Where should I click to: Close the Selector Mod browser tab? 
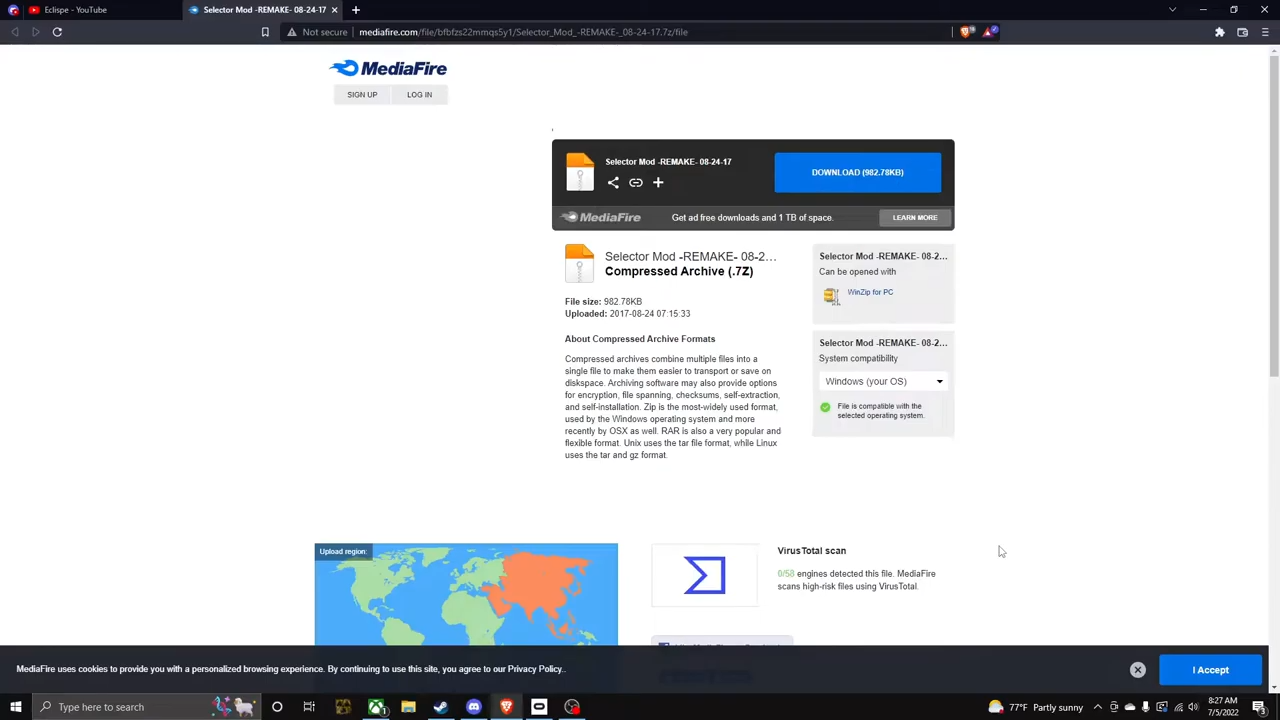pyautogui.click(x=334, y=10)
